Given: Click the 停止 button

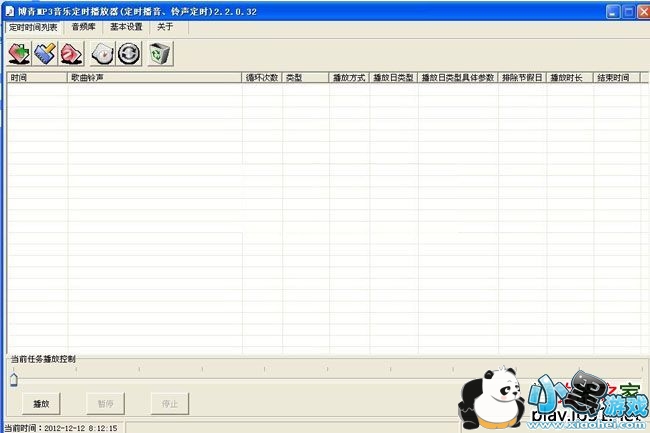Looking at the screenshot, I should (x=170, y=404).
